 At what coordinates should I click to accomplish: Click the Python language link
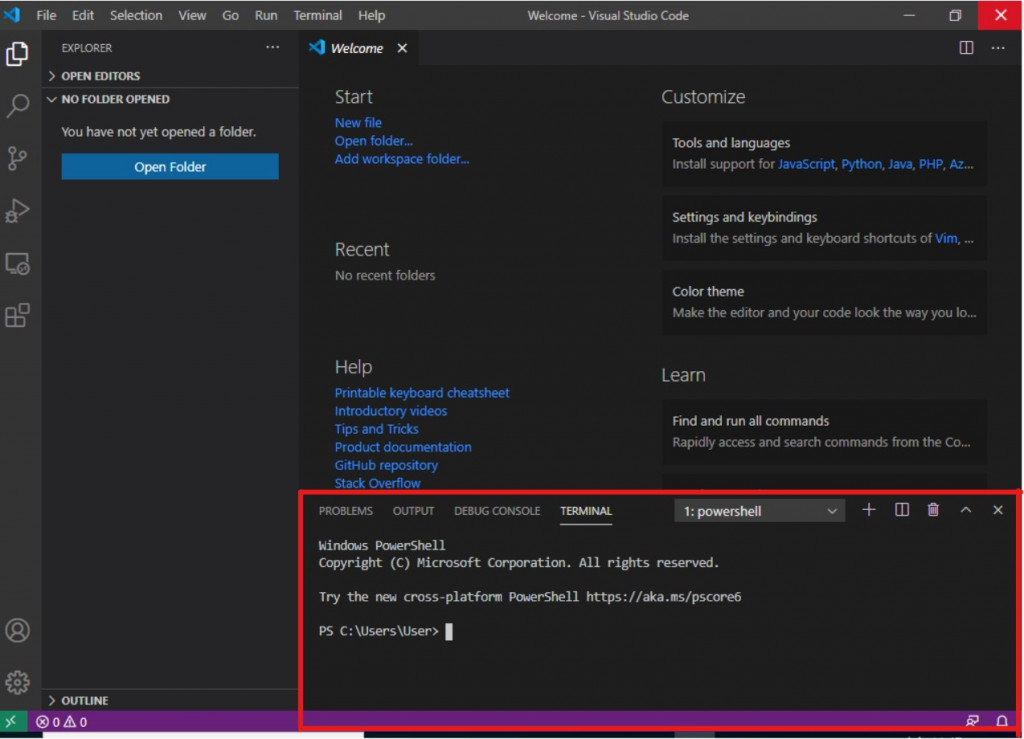click(861, 165)
